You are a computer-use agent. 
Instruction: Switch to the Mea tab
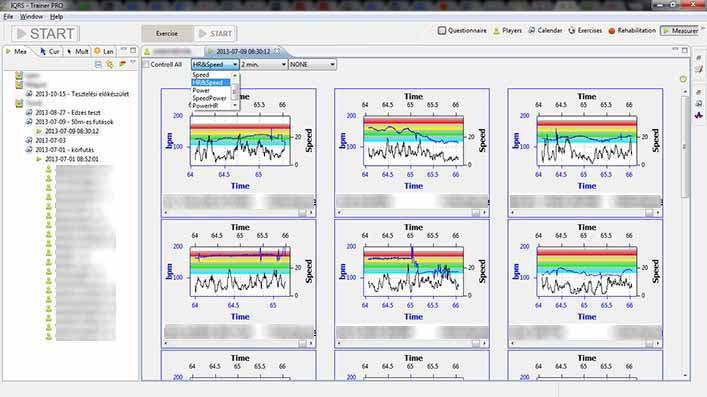(16, 51)
